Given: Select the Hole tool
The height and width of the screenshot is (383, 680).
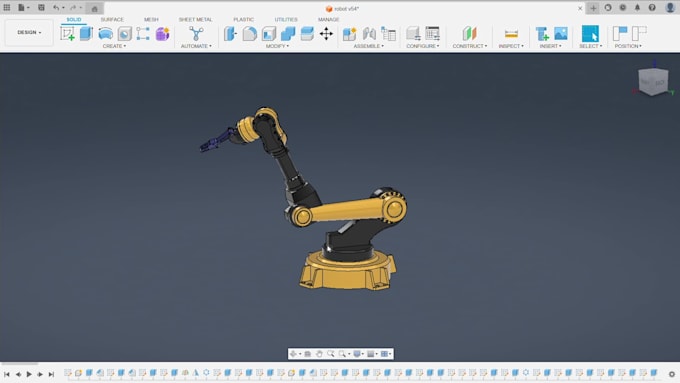Looking at the screenshot, I should pyautogui.click(x=124, y=34).
